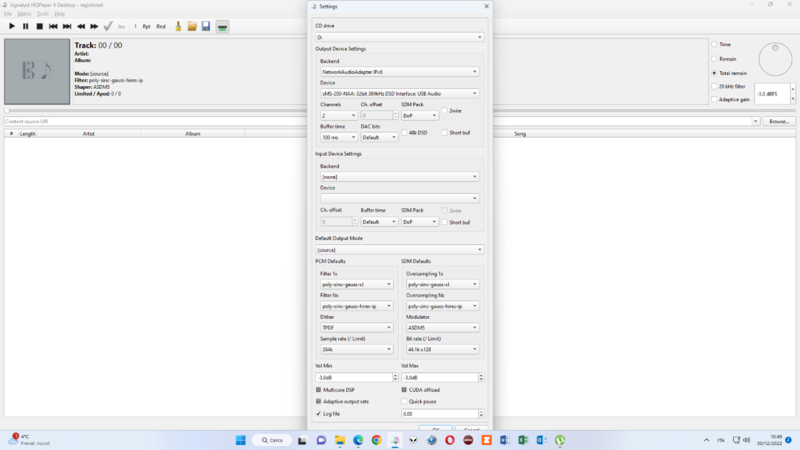Viewport: 800px width, 450px height.
Task: Click the Song column header
Action: point(520,134)
